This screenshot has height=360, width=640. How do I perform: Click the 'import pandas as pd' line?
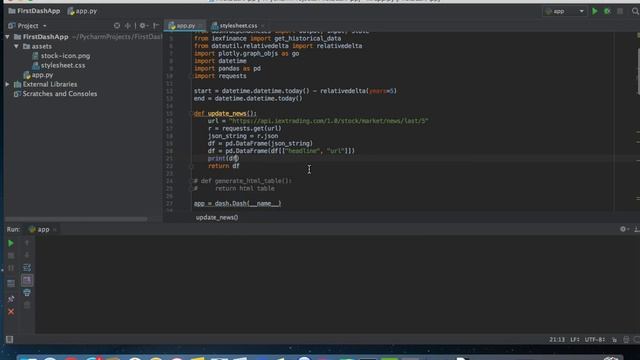tap(227, 69)
